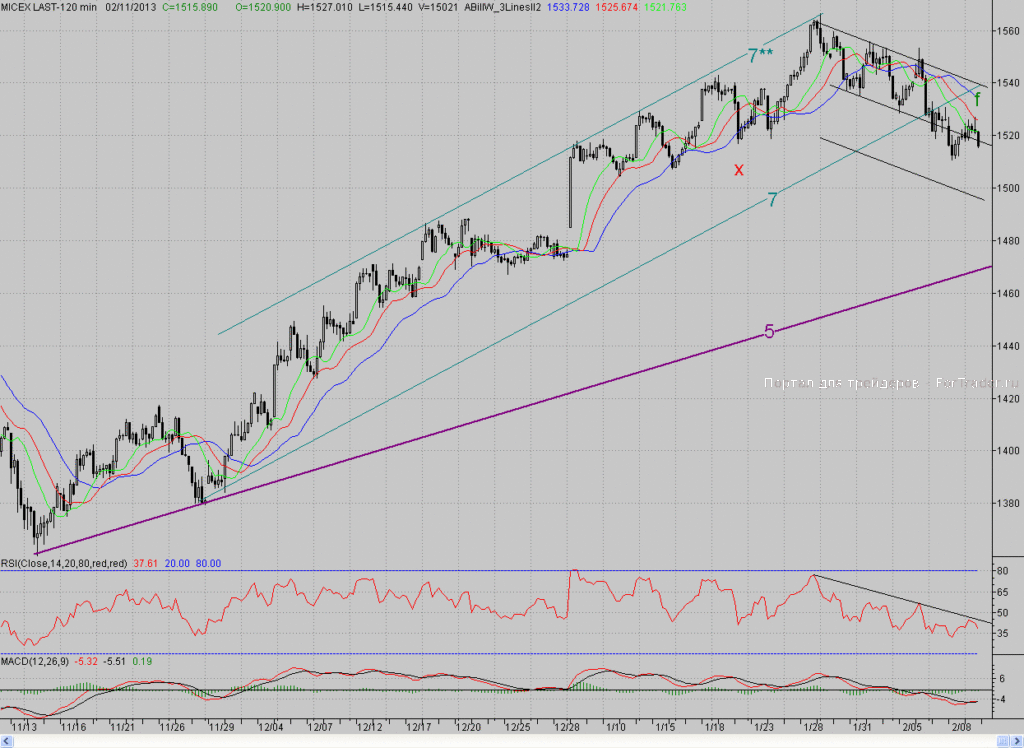Image resolution: width=1024 pixels, height=748 pixels.
Task: Click the 12/28 date on time axis
Action: (x=566, y=726)
